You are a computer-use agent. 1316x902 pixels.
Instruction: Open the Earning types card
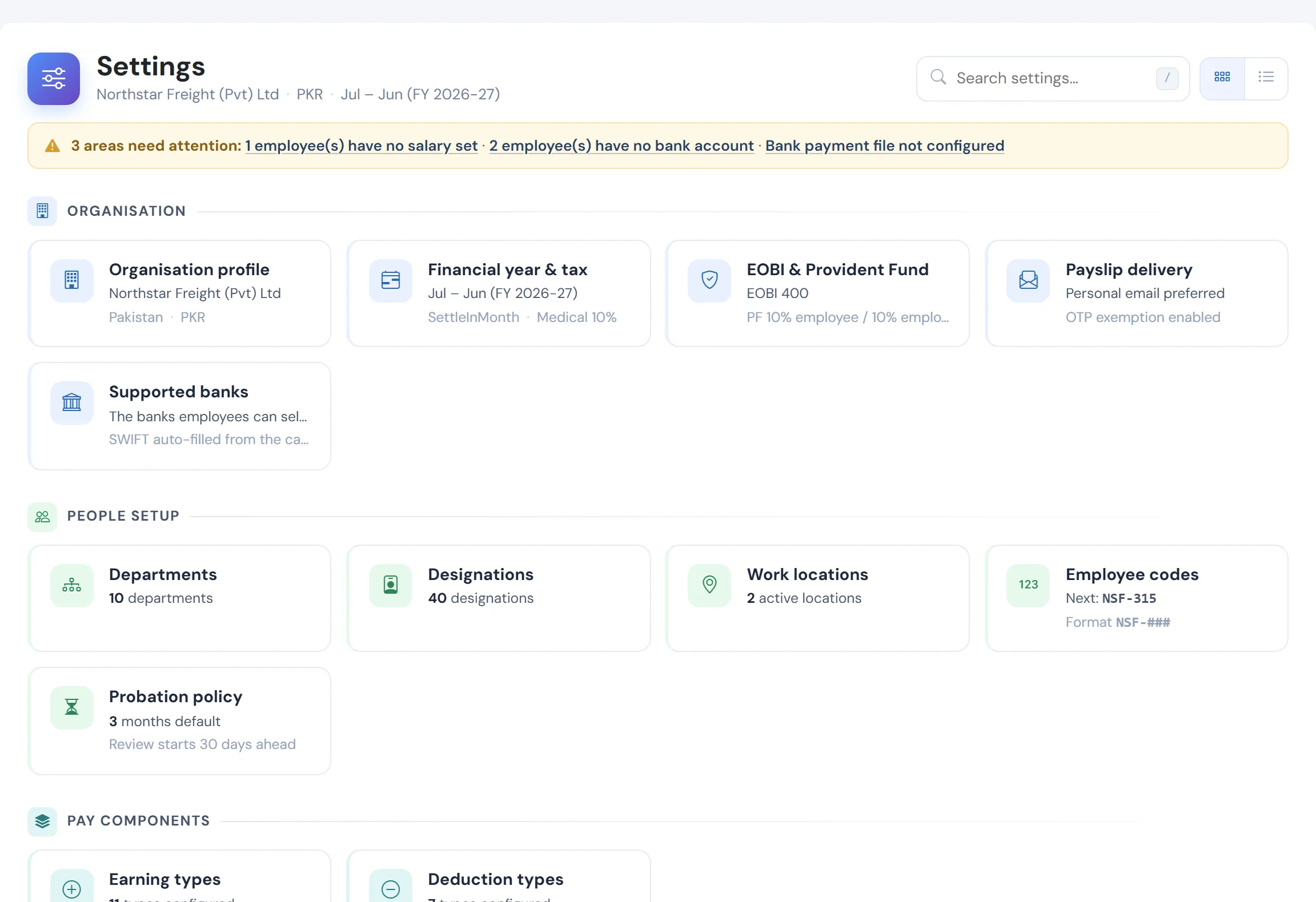point(179,876)
